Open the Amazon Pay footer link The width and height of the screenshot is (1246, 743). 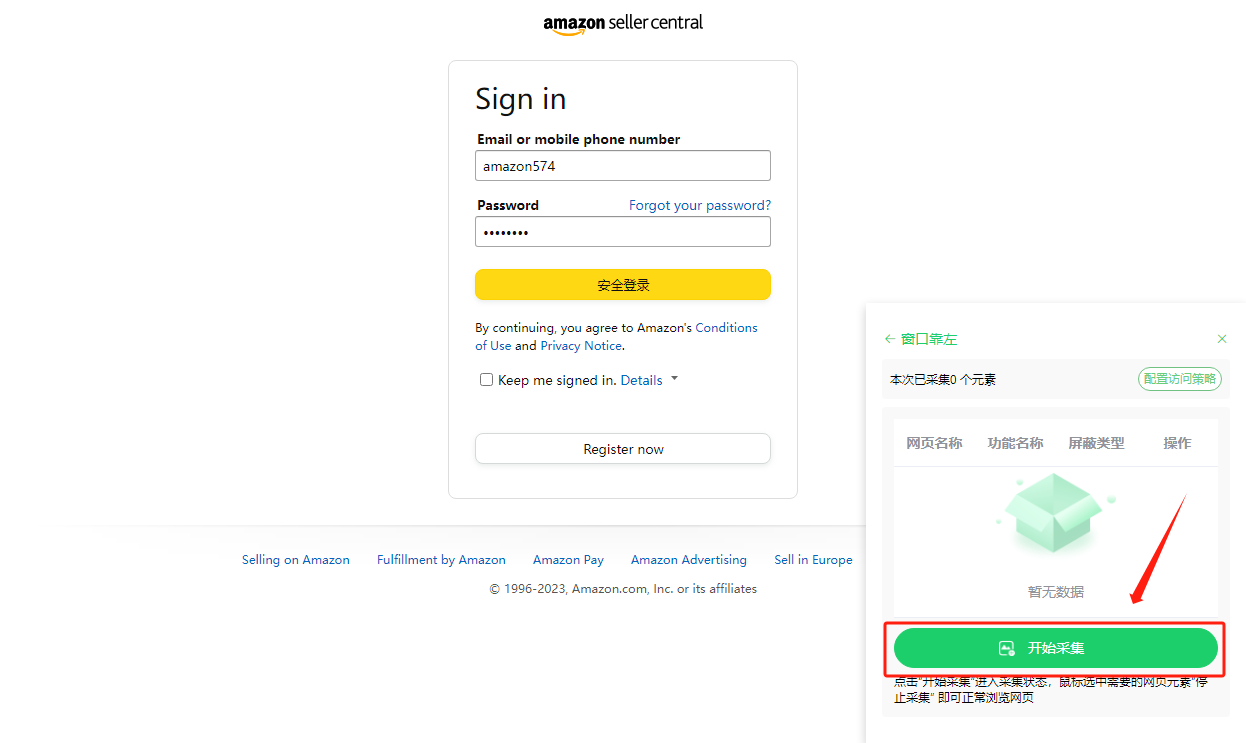568,560
